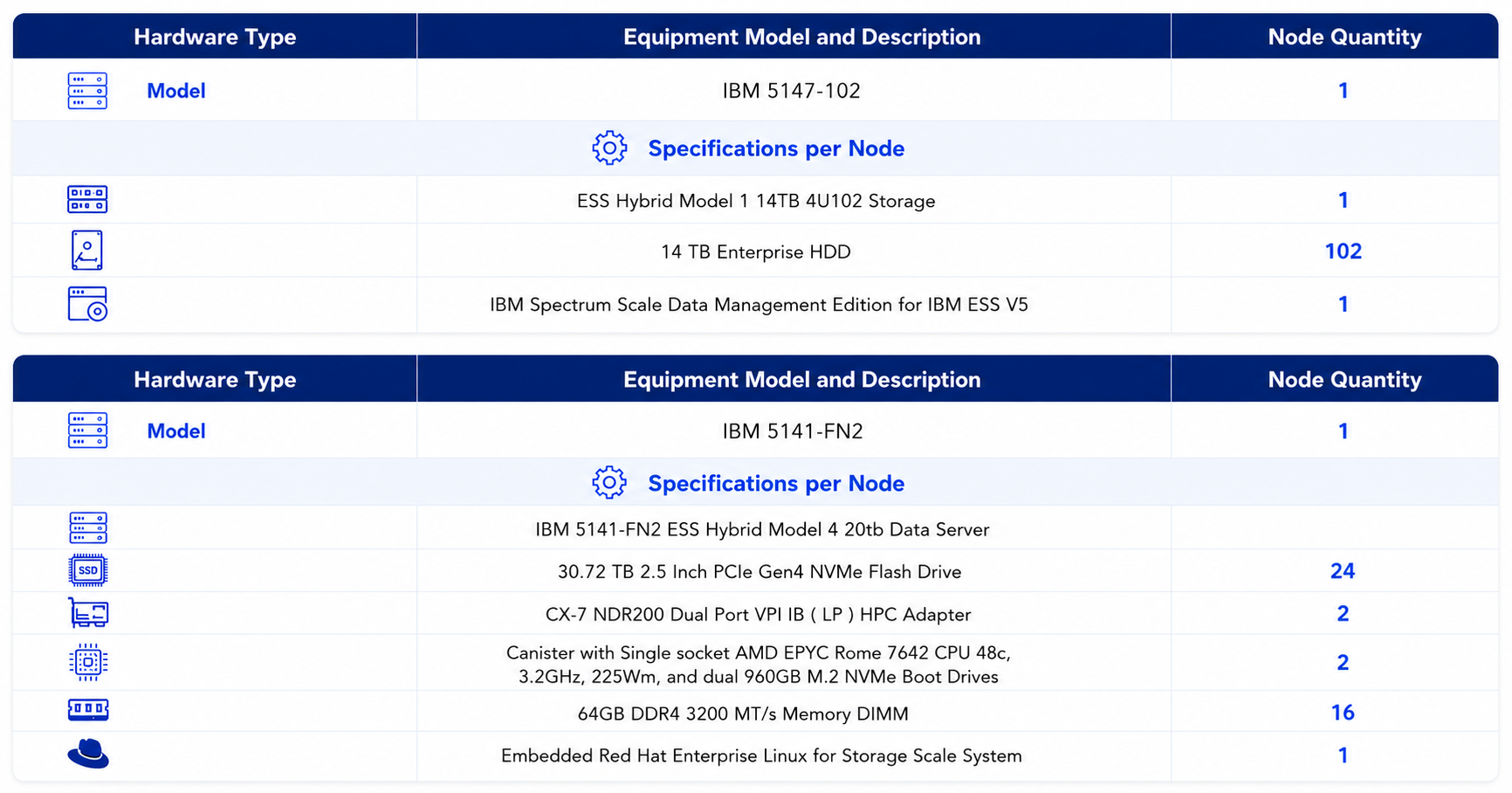The width and height of the screenshot is (1512, 793).
Task: Click the gear icon in first Specifications per Node
Action: click(x=609, y=148)
